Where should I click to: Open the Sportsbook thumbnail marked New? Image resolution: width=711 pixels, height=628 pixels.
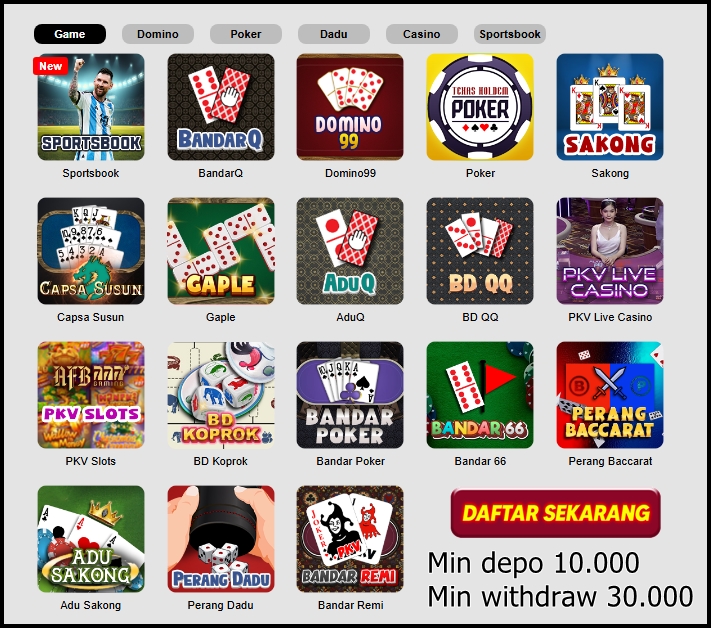pos(91,107)
